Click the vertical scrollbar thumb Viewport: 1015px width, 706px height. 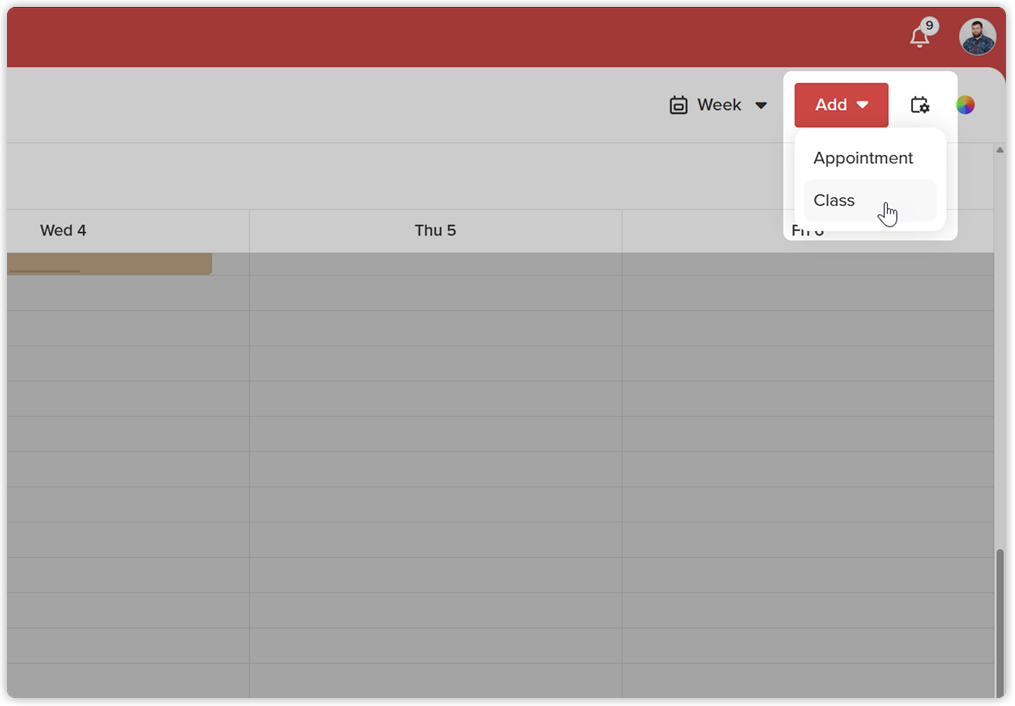point(999,622)
